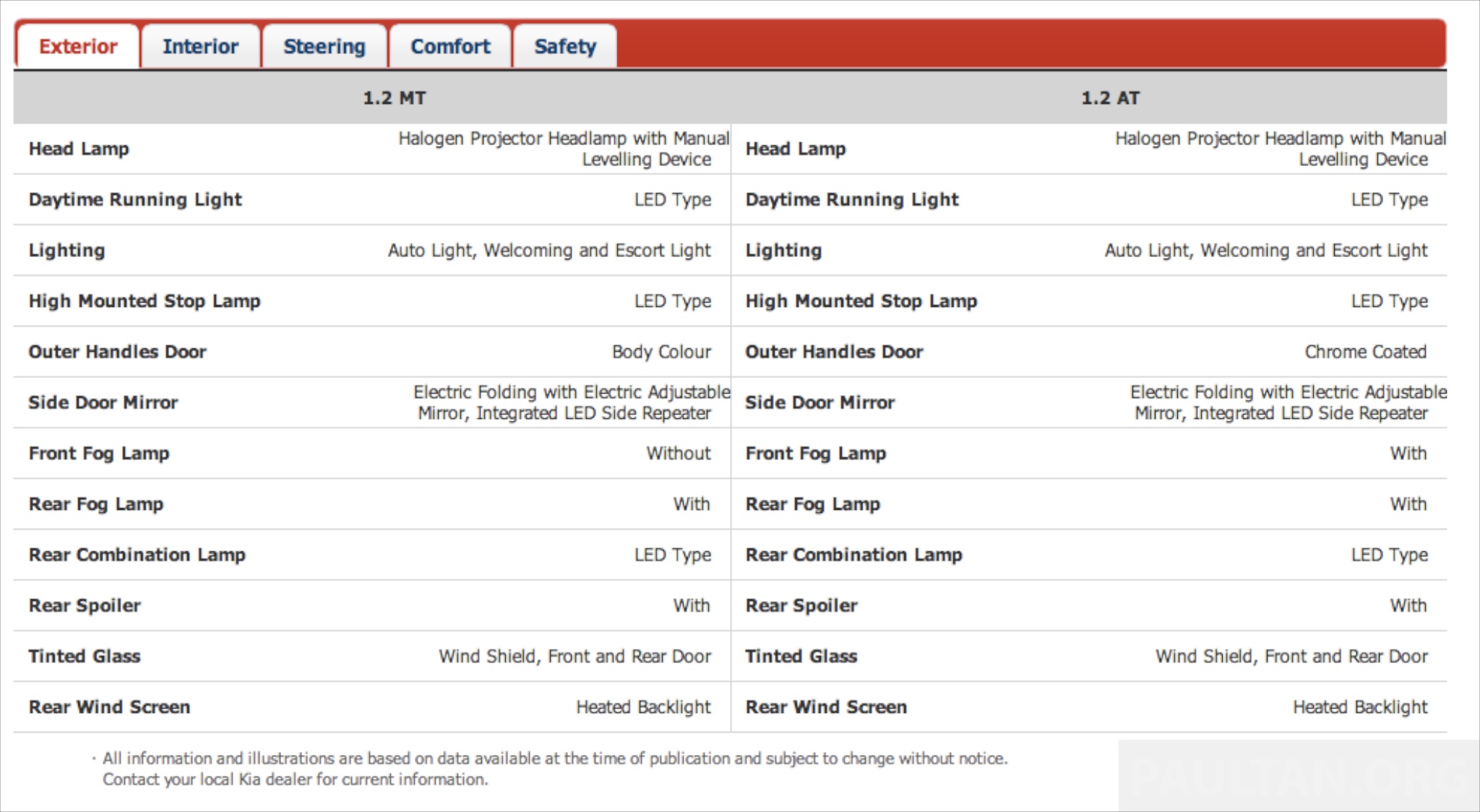Click High Mounted Stop Lamp in AT column
The image size is (1480, 812).
click(861, 301)
